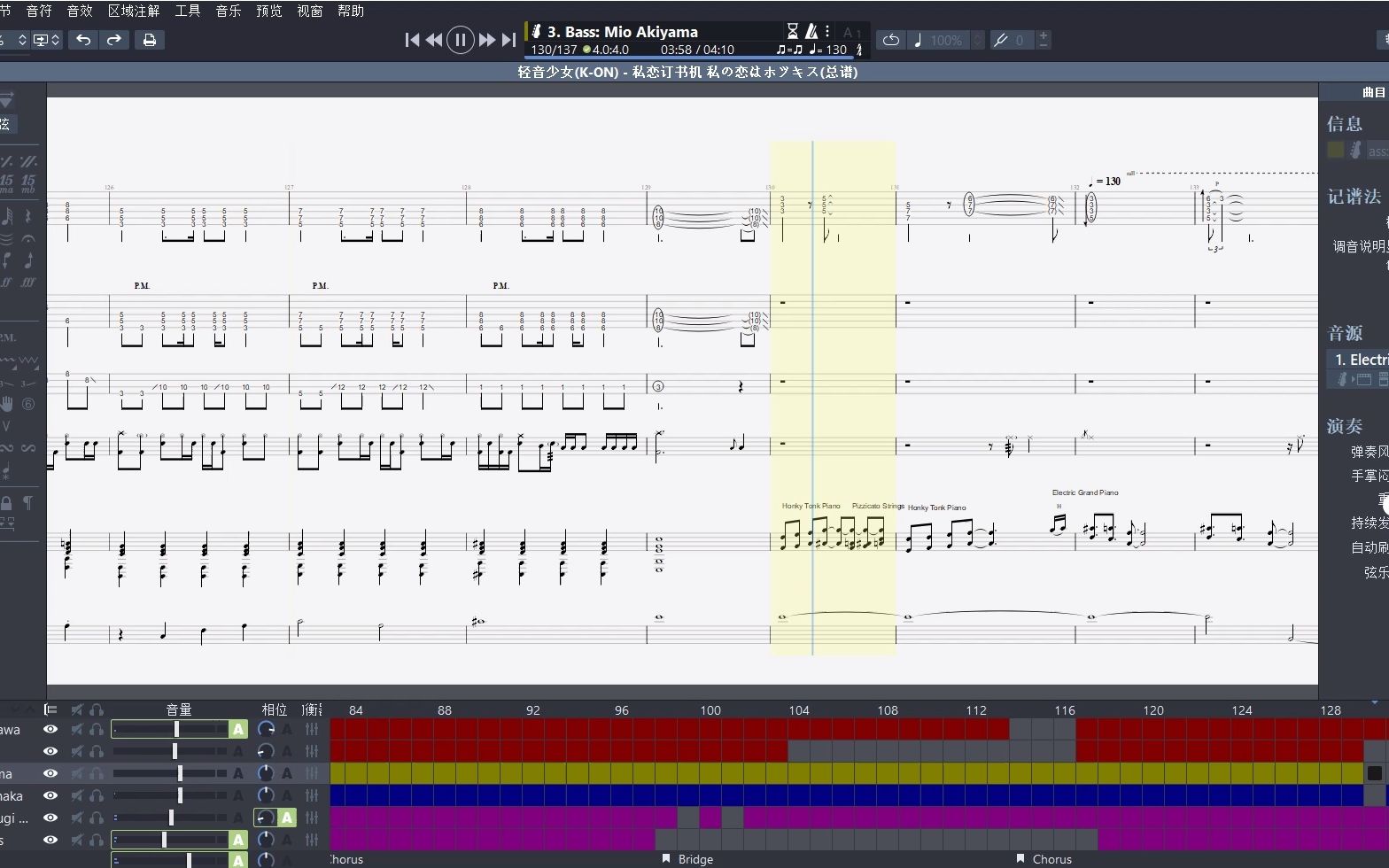Click the rewind transport button
Viewport: 1389px width, 868px height.
click(434, 40)
